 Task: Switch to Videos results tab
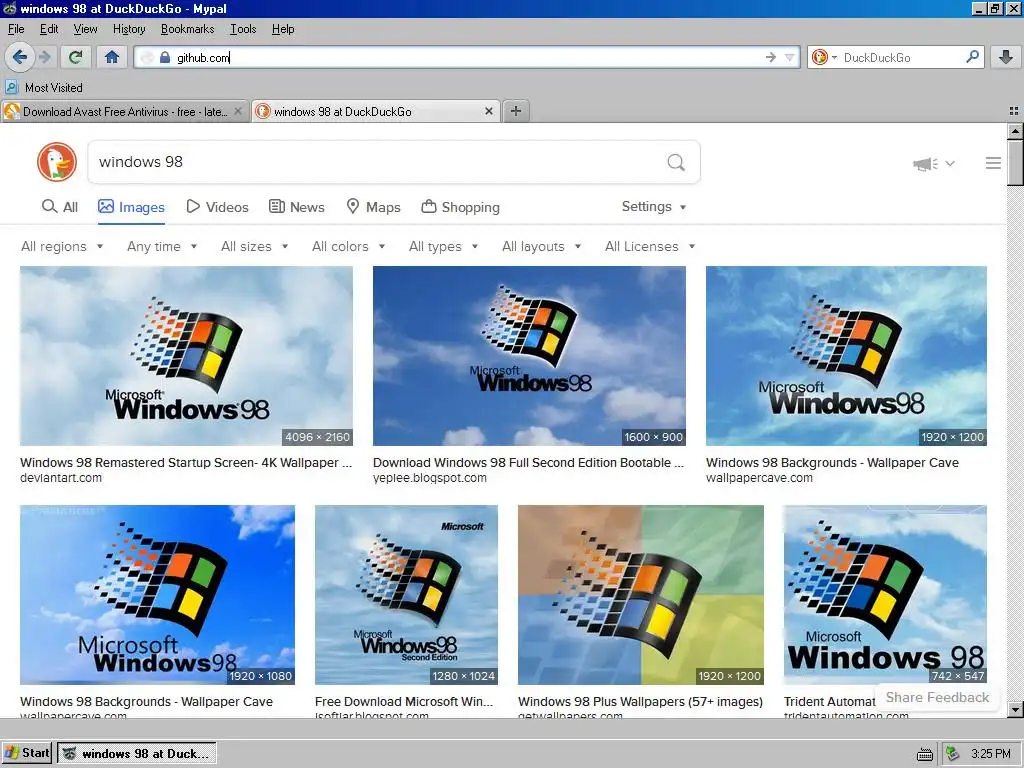point(217,207)
